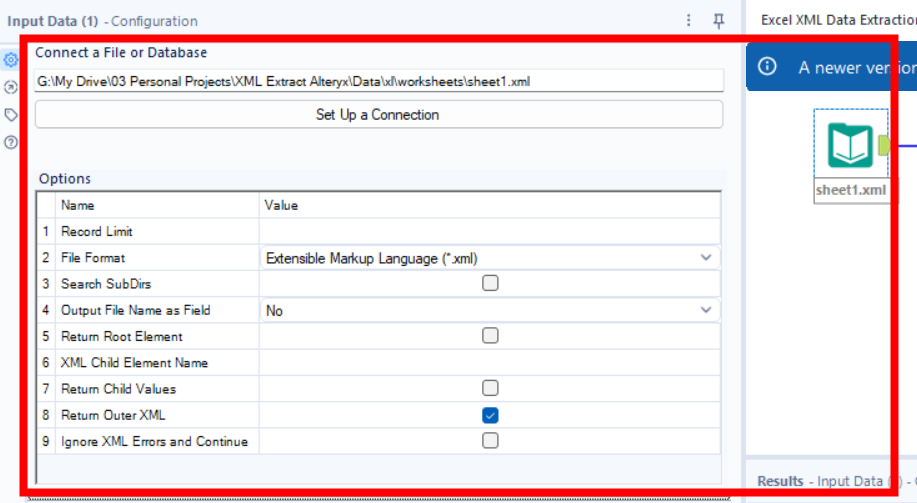Check the Return Child Values option
This screenshot has width=917, height=503.
pos(490,388)
